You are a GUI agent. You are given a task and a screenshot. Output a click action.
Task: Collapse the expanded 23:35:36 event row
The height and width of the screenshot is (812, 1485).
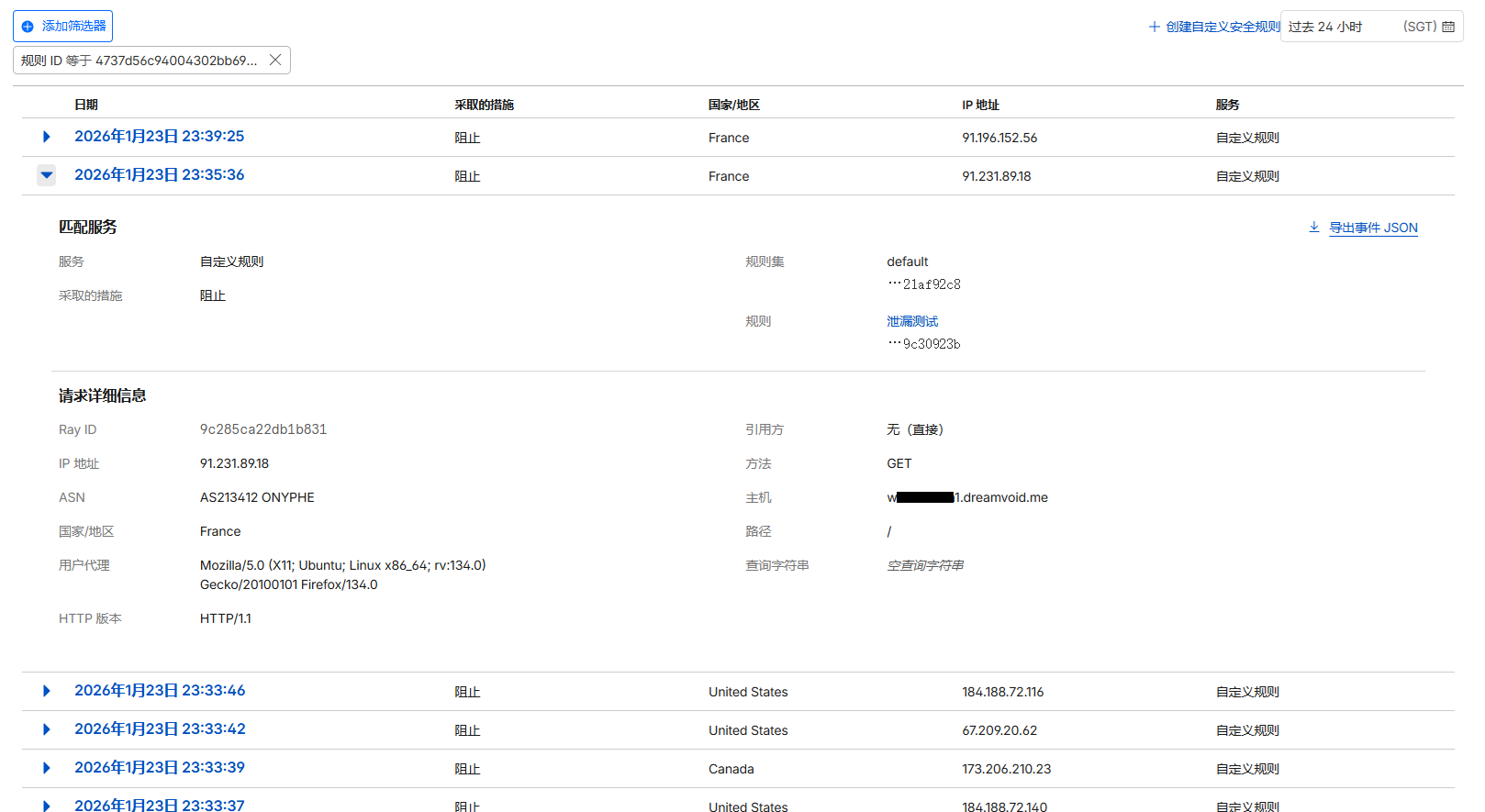pos(47,175)
